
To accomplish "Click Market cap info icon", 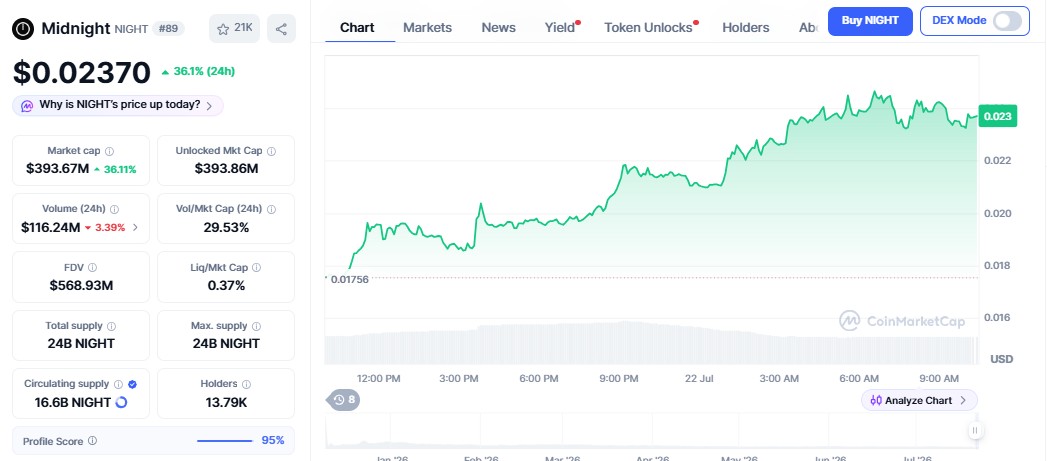I will [x=110, y=152].
